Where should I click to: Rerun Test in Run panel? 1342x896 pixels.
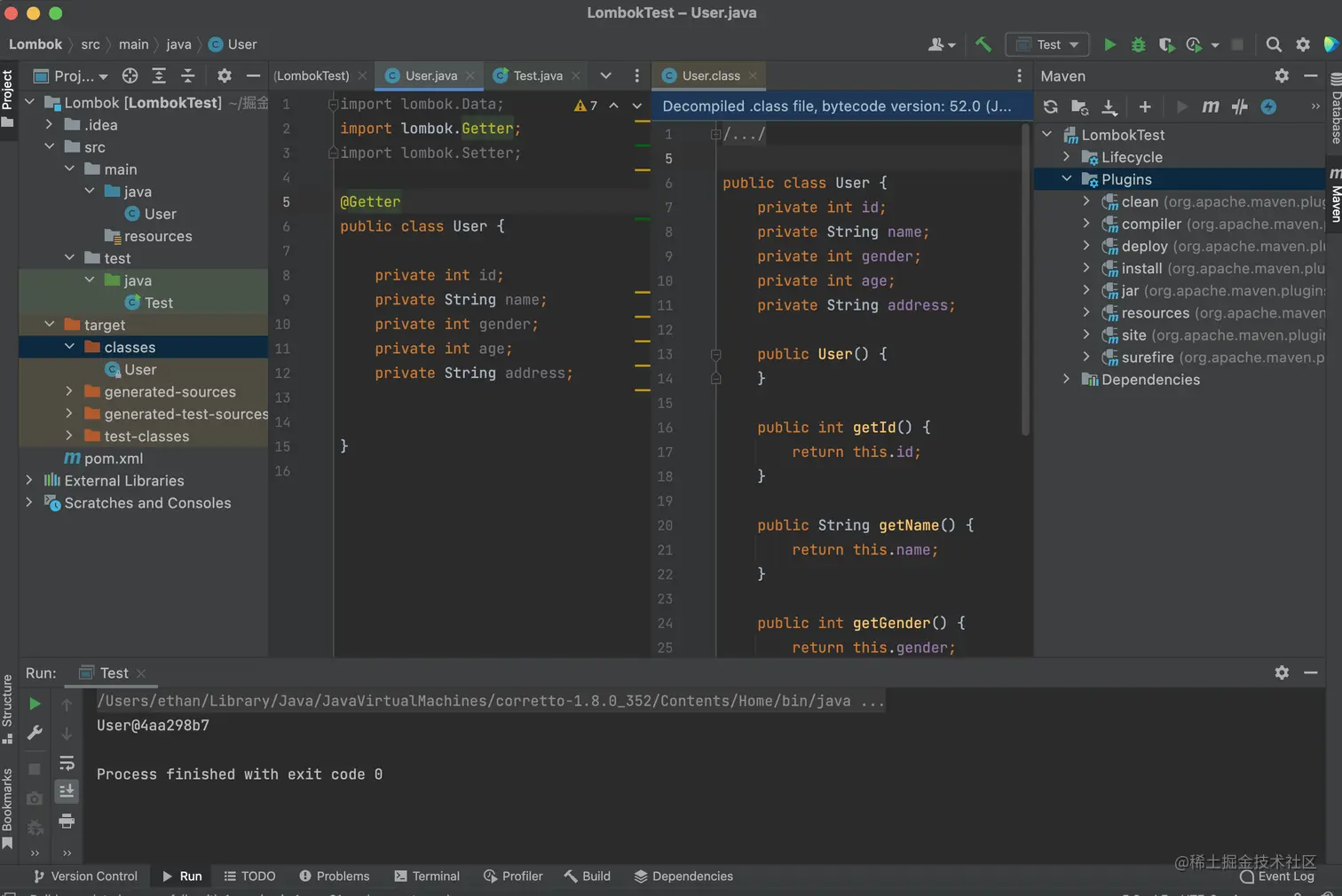click(x=35, y=704)
